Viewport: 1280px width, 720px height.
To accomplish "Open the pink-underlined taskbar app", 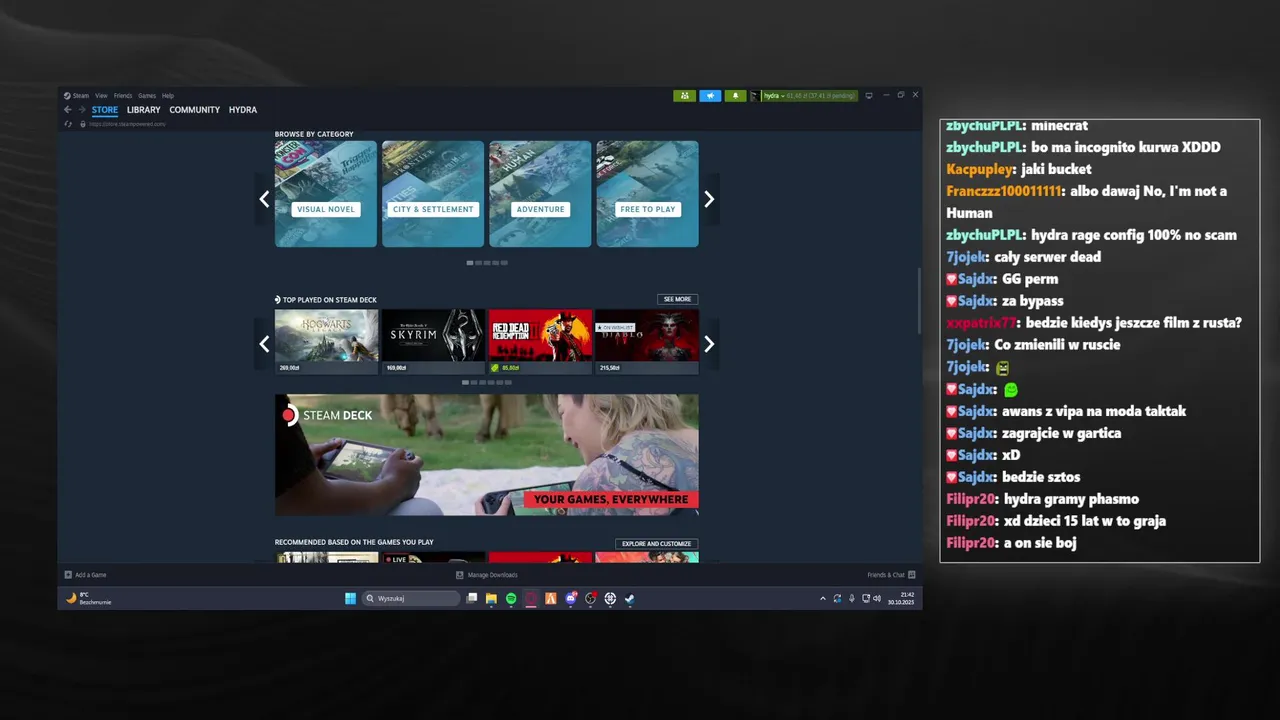I will point(531,599).
